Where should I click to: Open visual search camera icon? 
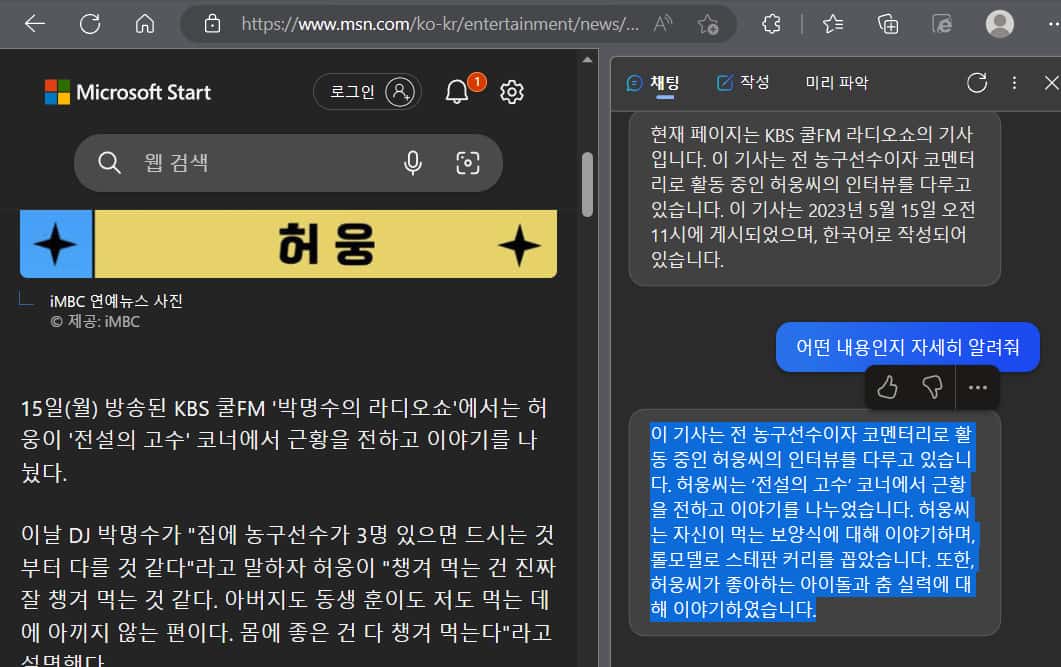[x=468, y=163]
